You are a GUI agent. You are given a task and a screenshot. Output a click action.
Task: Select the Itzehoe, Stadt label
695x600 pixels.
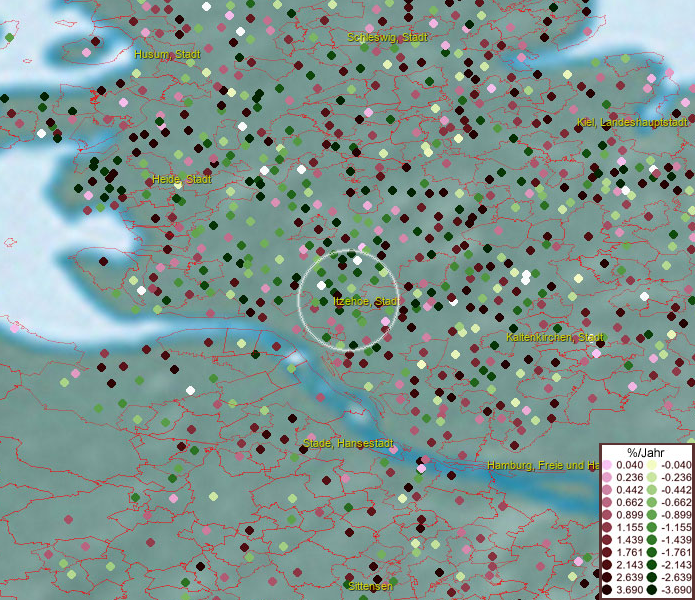point(366,301)
